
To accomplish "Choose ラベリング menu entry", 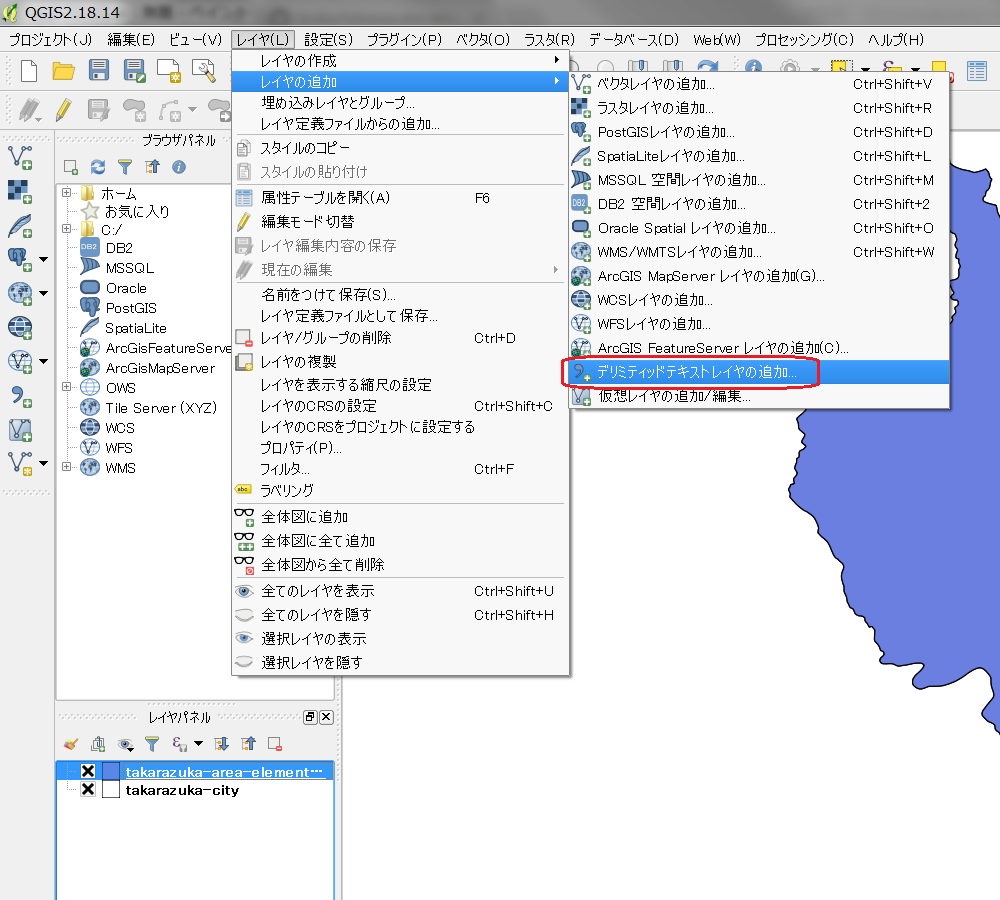I will pos(400,491).
